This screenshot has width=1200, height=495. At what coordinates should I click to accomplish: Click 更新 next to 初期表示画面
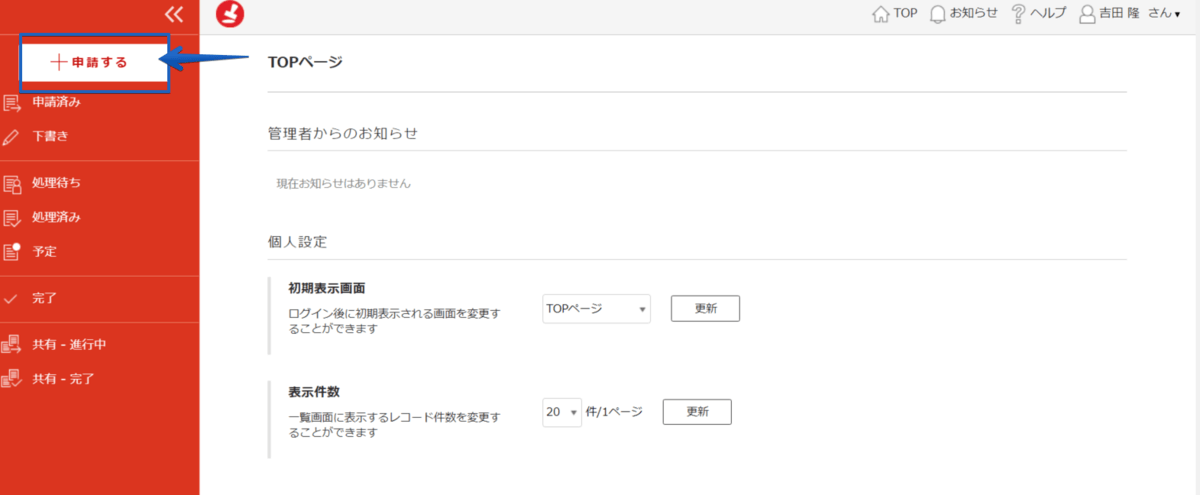(705, 309)
